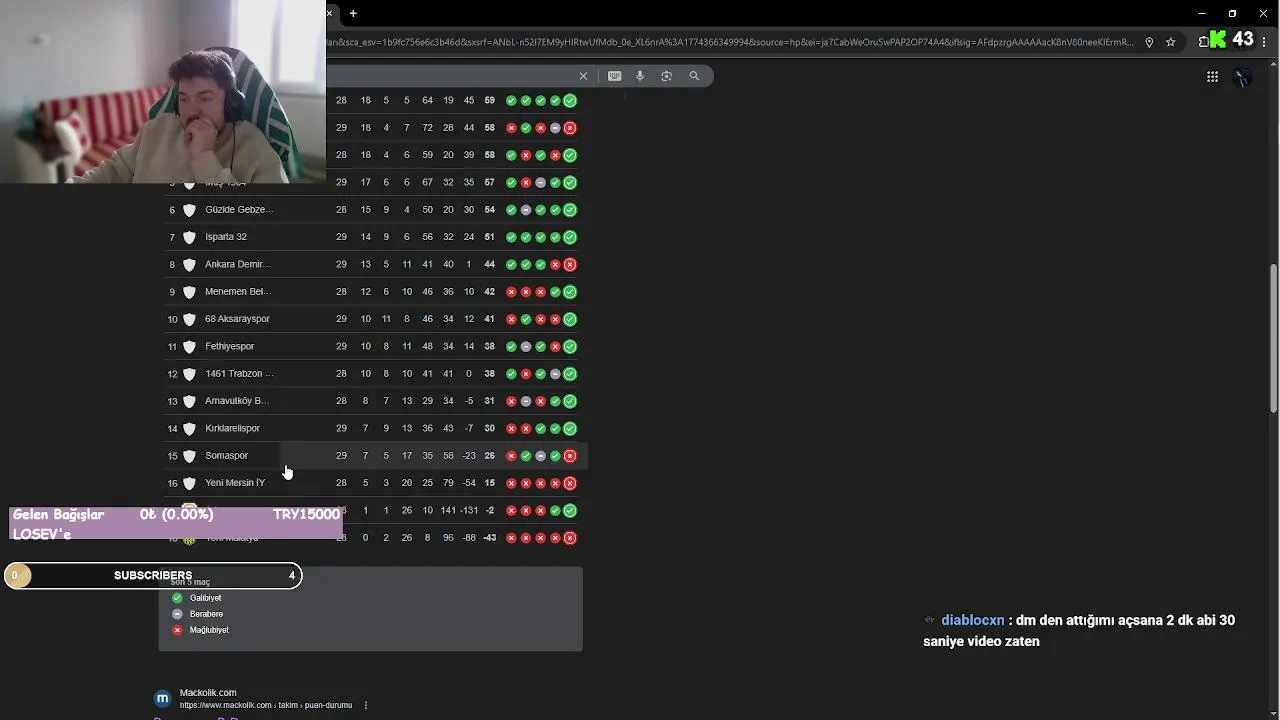Click the Mağlubiyet legend entry
This screenshot has width=1280, height=720.
[x=201, y=630]
